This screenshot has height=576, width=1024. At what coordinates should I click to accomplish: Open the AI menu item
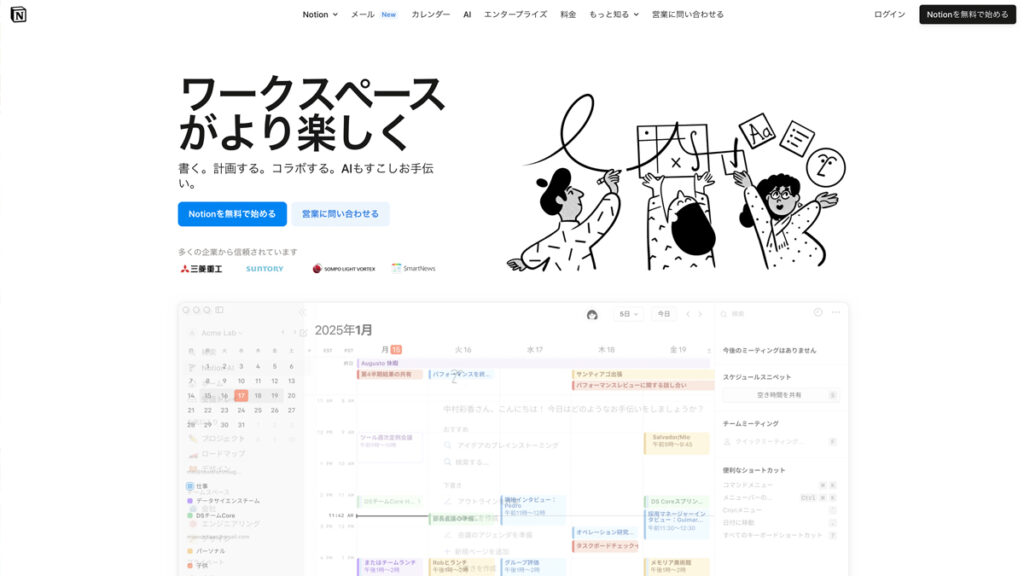pos(467,14)
